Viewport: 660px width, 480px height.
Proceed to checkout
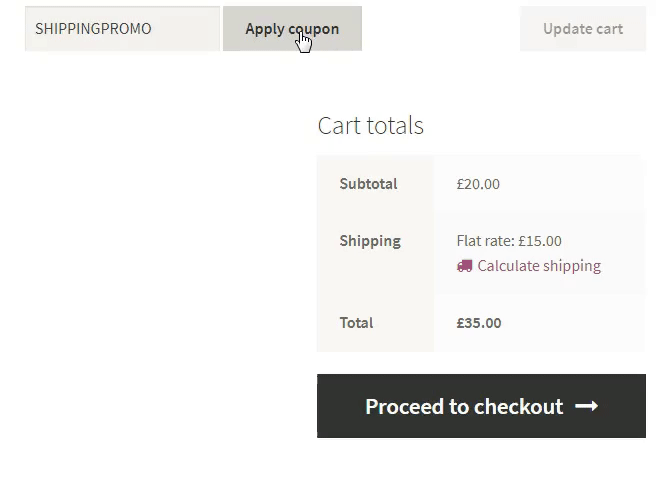click(x=481, y=406)
